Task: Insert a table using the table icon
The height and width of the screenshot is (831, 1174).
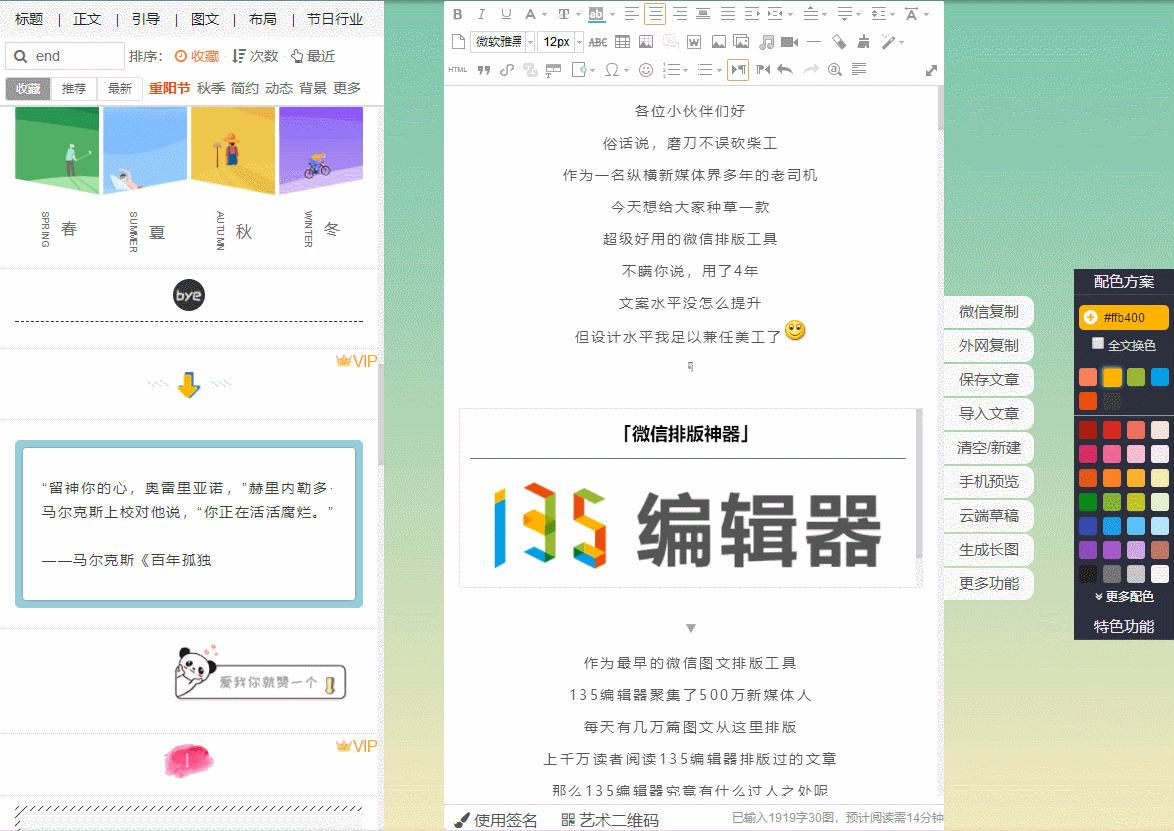Action: pyautogui.click(x=622, y=42)
